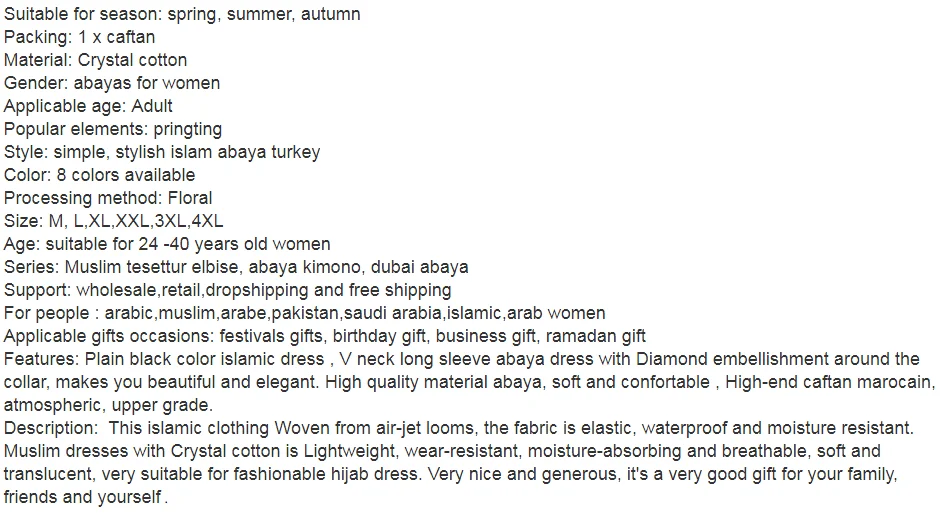Image resolution: width=943 pixels, height=516 pixels.
Task: Click the 'Color: 8 colors available' text
Action: tap(100, 175)
